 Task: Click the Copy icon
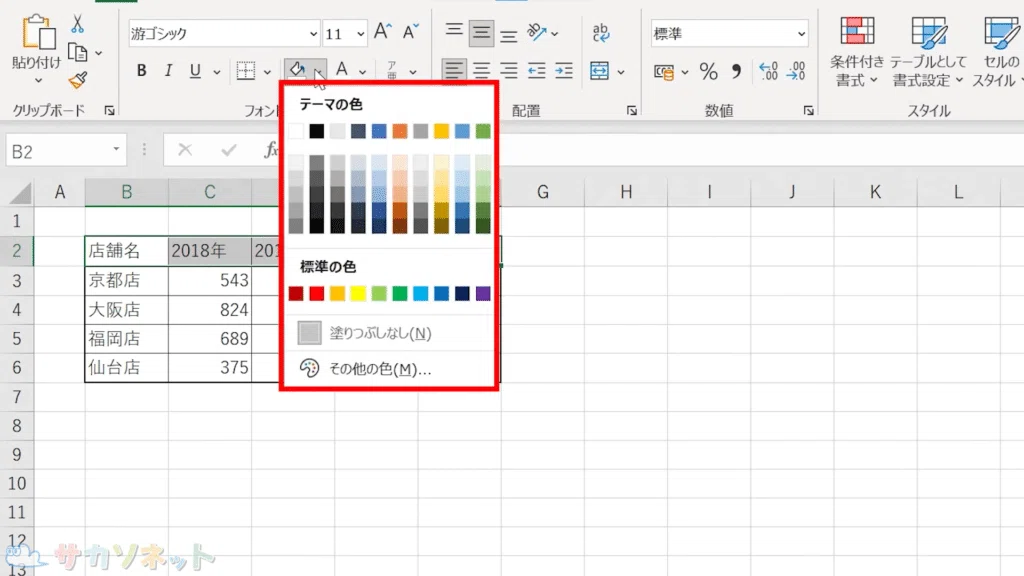(x=77, y=52)
